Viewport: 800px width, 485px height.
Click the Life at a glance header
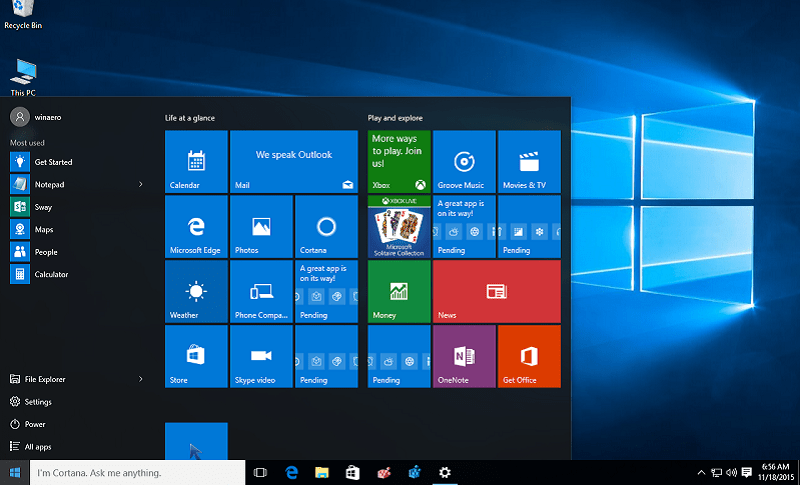coord(190,118)
